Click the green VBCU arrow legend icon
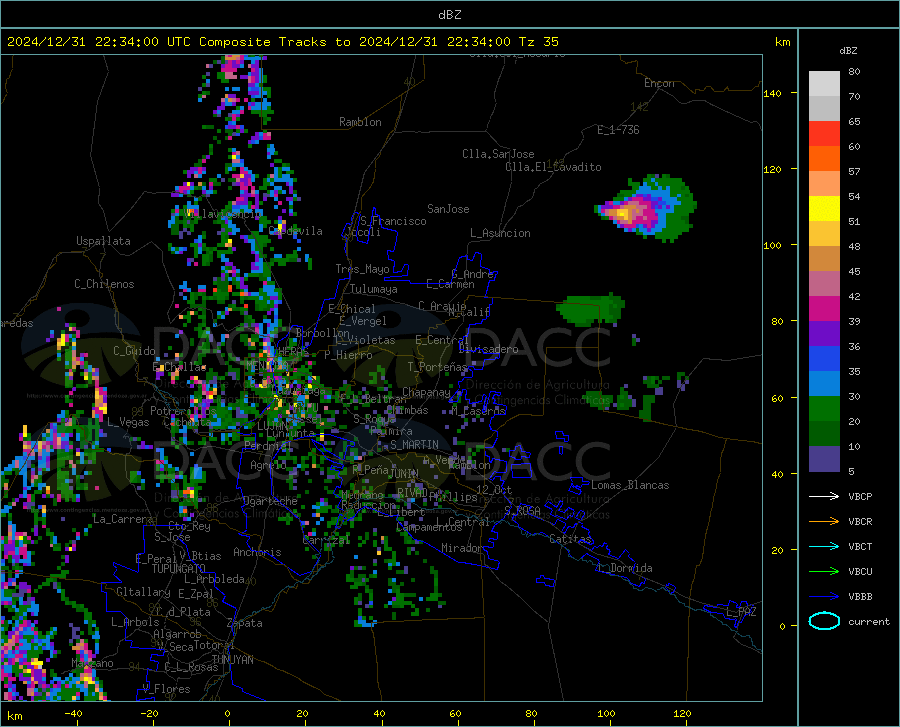Viewport: 900px width, 727px height. click(824, 572)
